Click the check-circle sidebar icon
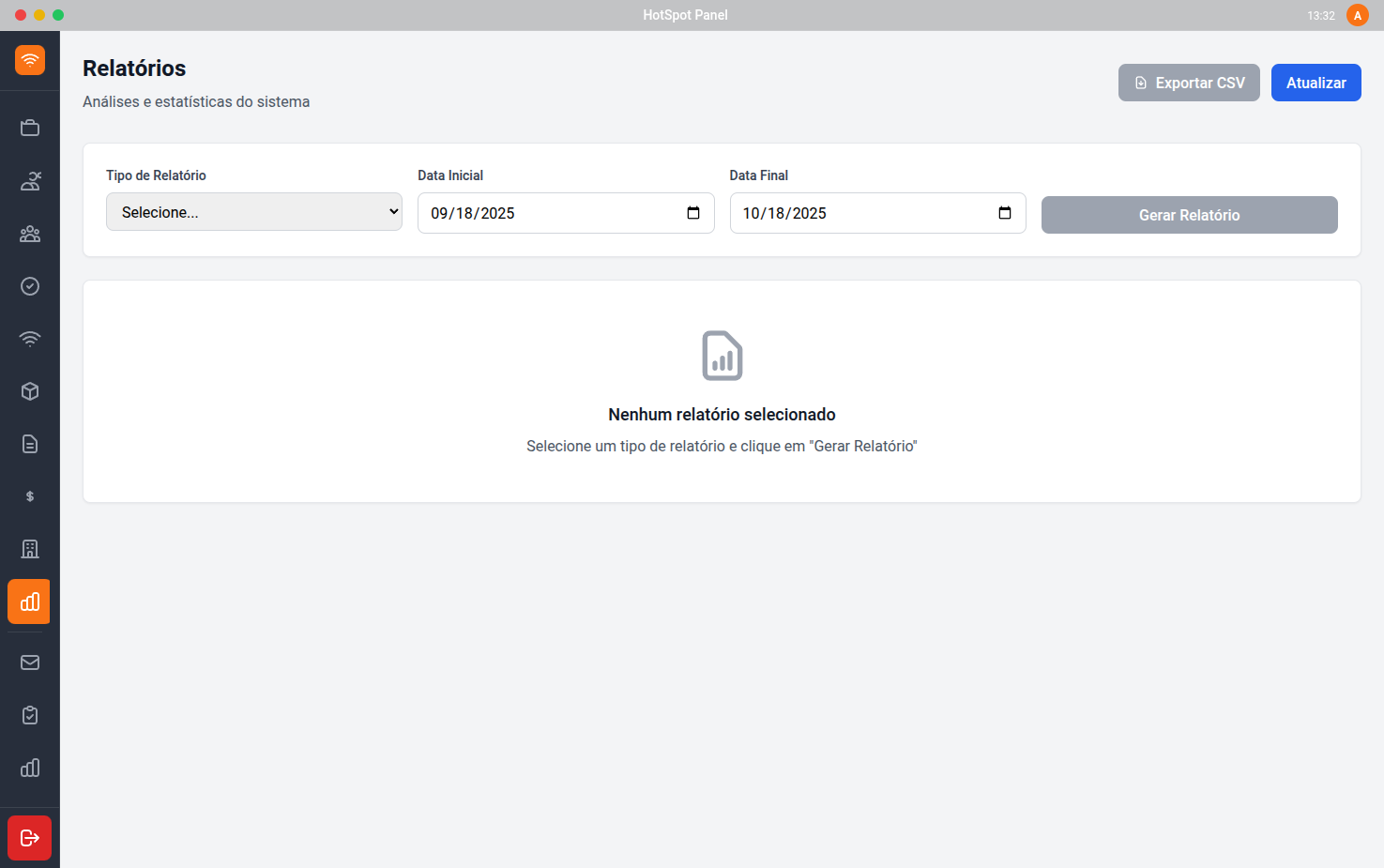This screenshot has height=868, width=1384. [x=30, y=286]
